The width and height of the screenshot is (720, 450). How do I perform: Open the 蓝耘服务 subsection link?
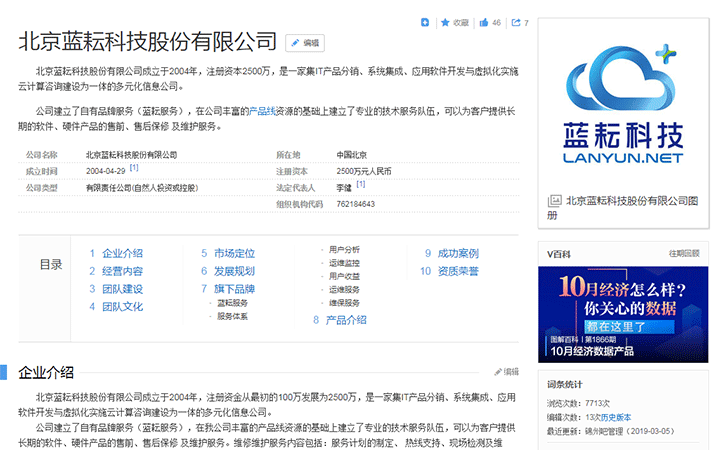tap(232, 303)
